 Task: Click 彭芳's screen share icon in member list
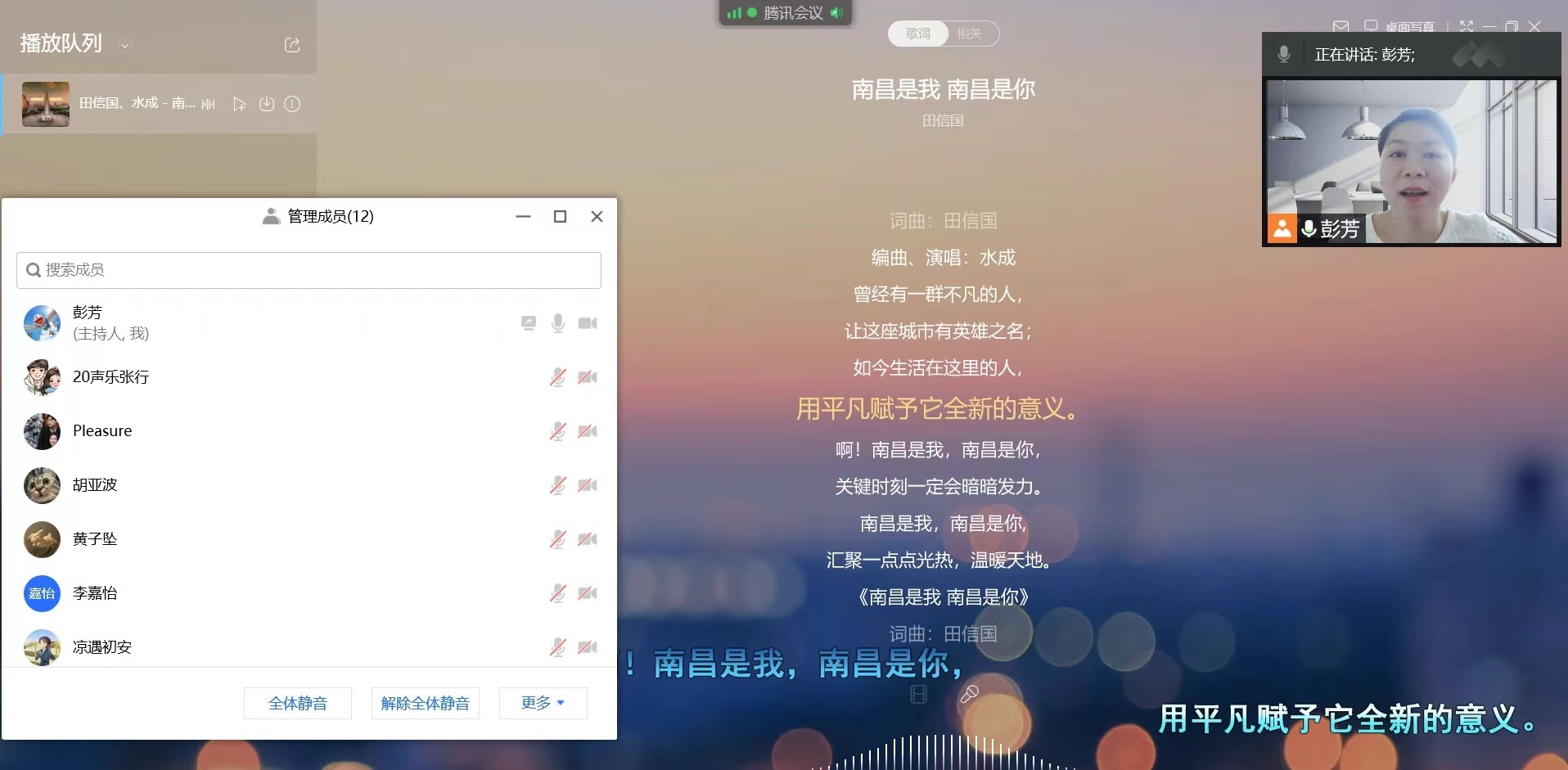529,323
